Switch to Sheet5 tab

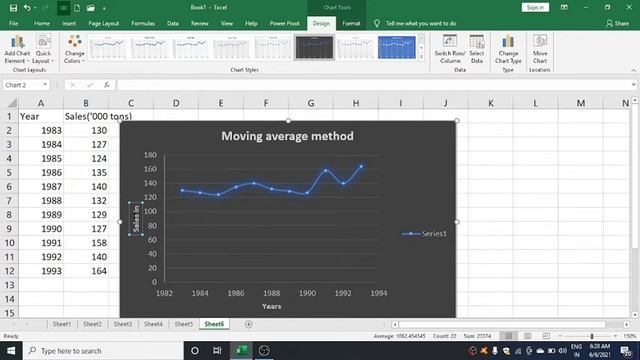[x=184, y=324]
